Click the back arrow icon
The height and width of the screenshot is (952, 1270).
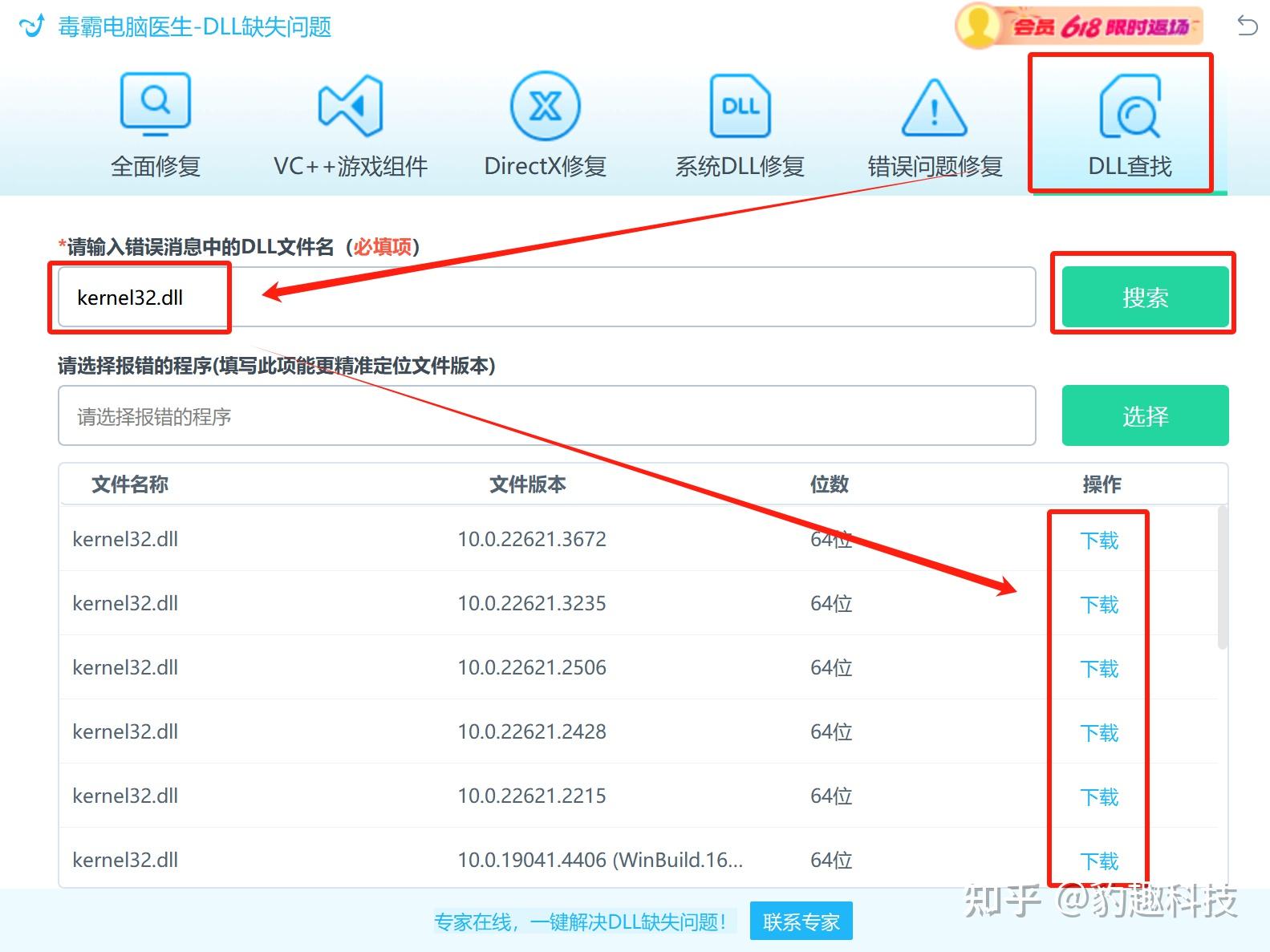(1247, 26)
